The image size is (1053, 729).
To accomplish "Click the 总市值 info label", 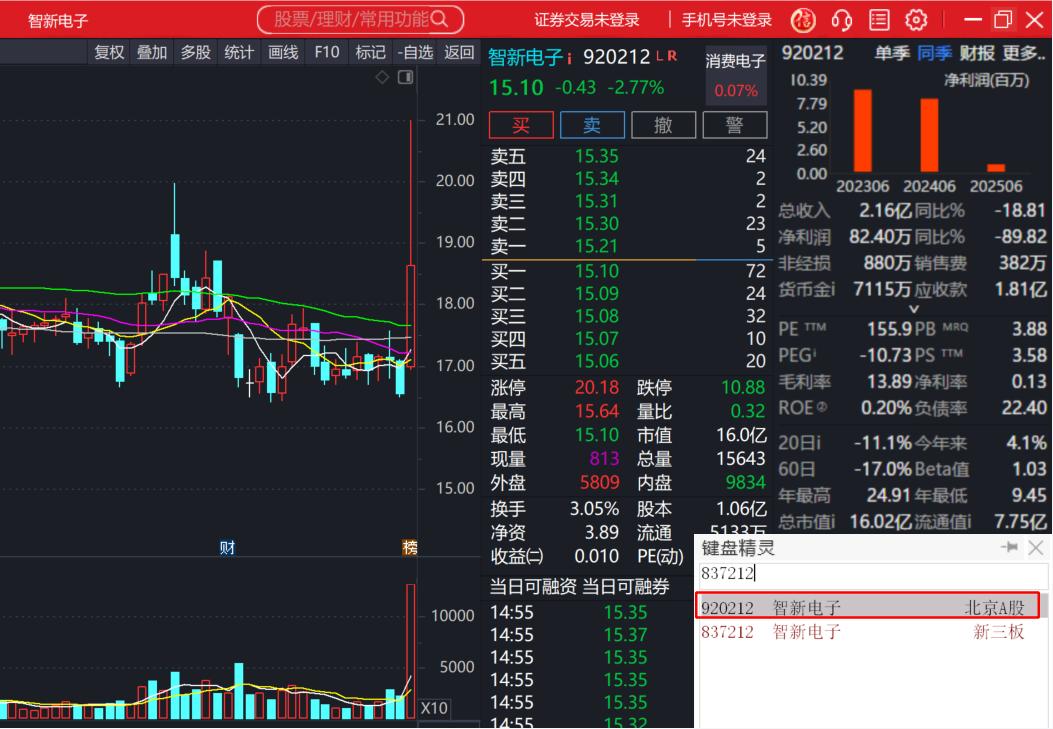I will tap(809, 522).
